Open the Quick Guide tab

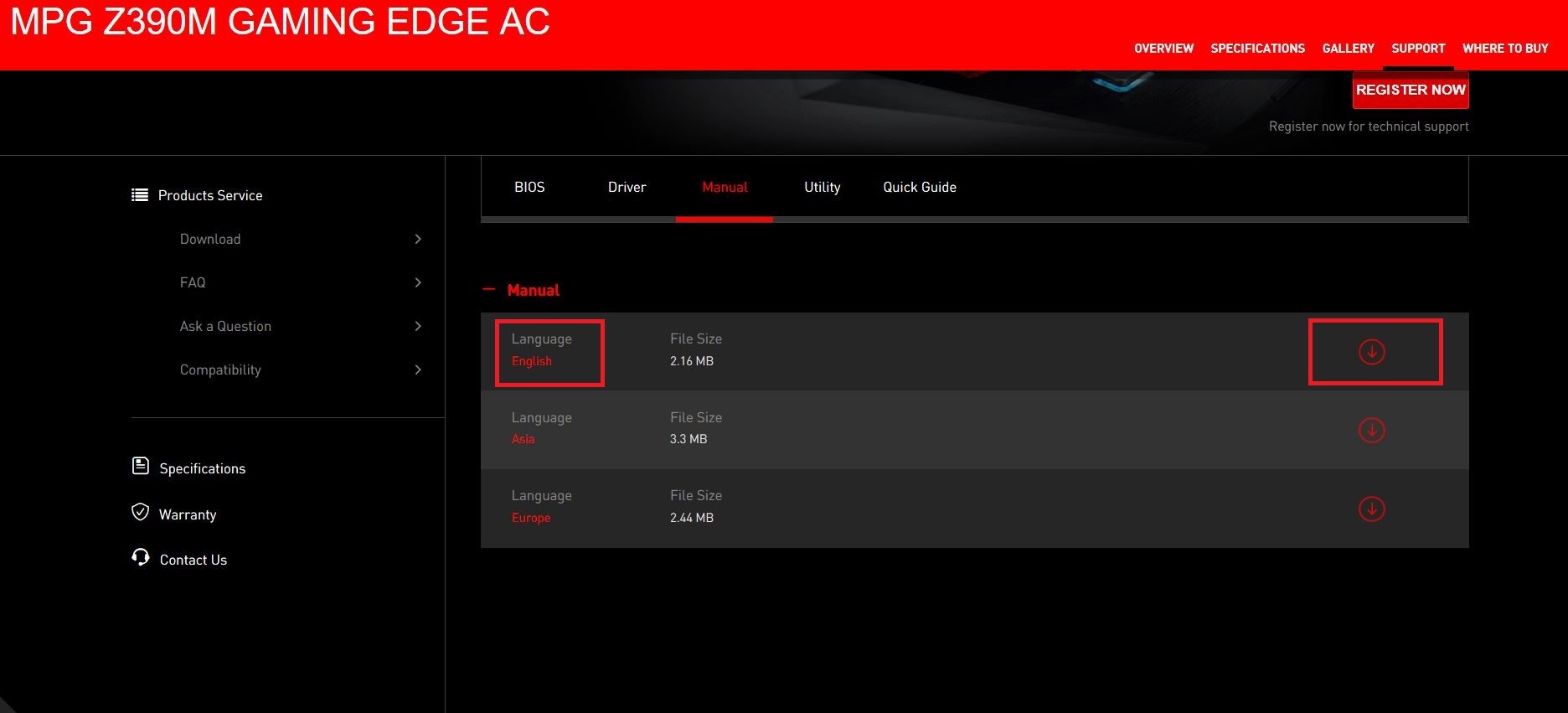[x=919, y=188]
